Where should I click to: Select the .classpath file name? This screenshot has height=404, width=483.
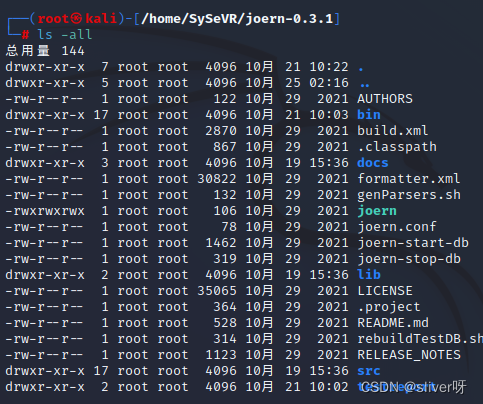(397, 147)
